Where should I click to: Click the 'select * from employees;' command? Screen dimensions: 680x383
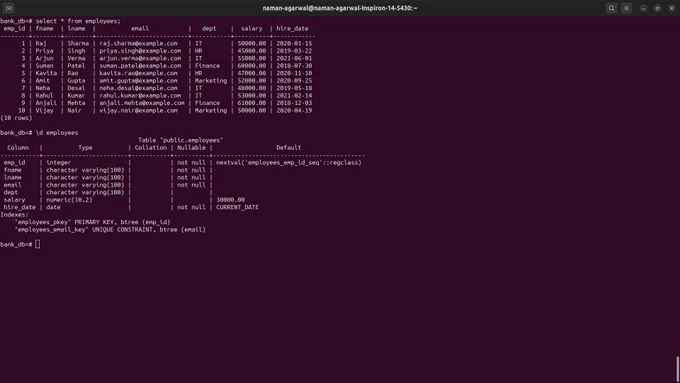[x=78, y=21]
